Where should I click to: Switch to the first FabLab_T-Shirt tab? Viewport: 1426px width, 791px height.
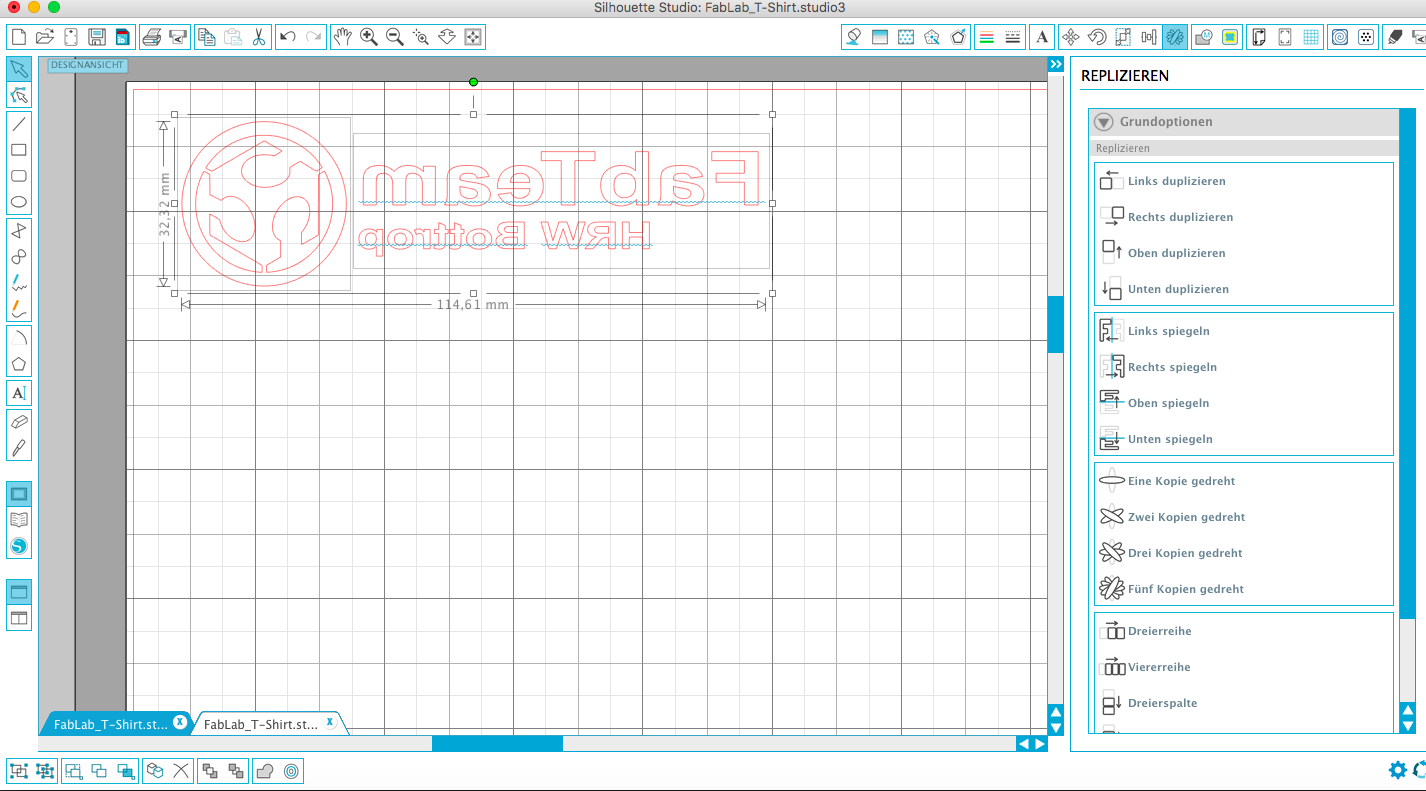tap(111, 724)
